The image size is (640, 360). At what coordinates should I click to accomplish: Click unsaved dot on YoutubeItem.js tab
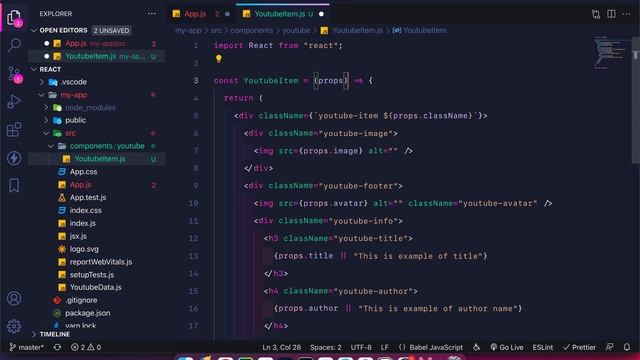click(x=321, y=14)
